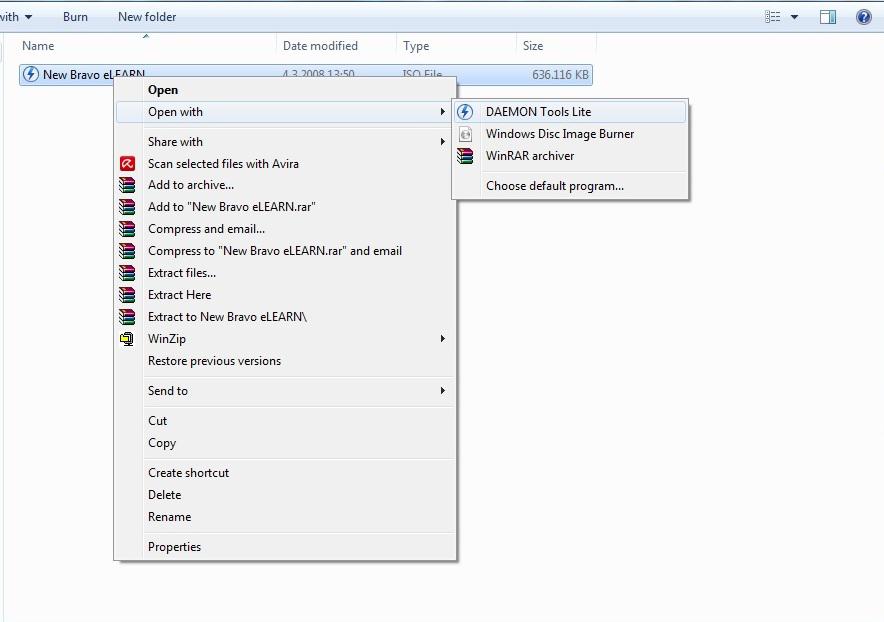The image size is (884, 622).
Task: Click the 636.116 KB size value
Action: (x=560, y=74)
